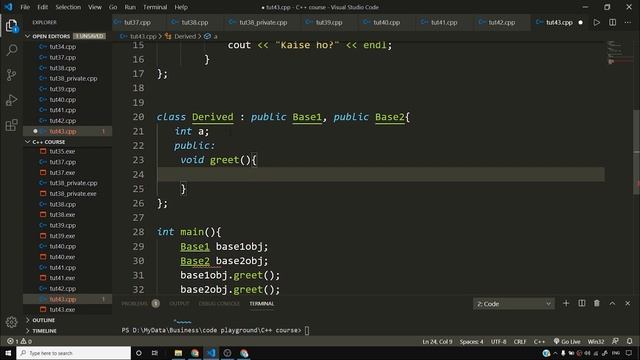Open the Search view in activity bar
This screenshot has height=360, width=640.
[11, 50]
